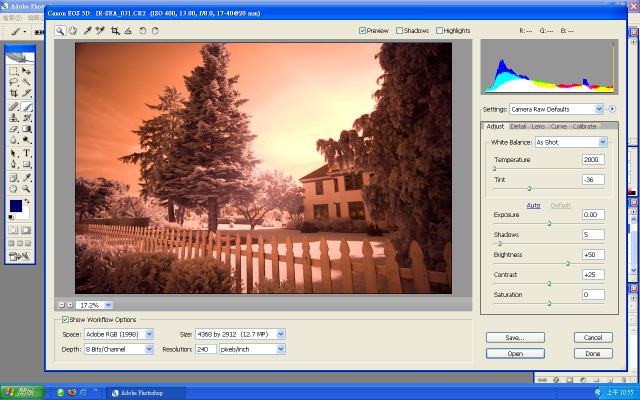The width and height of the screenshot is (640, 400).
Task: Switch to Standard editing mode in toolbox
Action: (13, 230)
